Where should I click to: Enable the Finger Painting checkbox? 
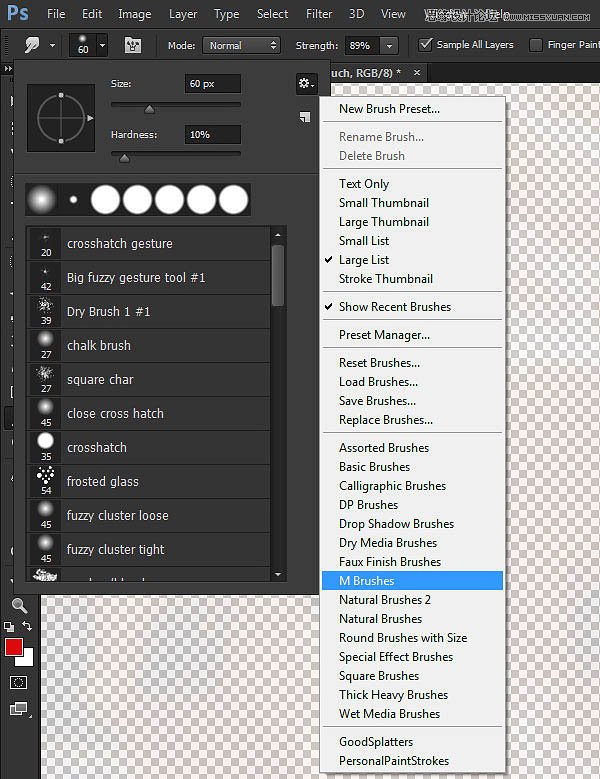pos(535,45)
